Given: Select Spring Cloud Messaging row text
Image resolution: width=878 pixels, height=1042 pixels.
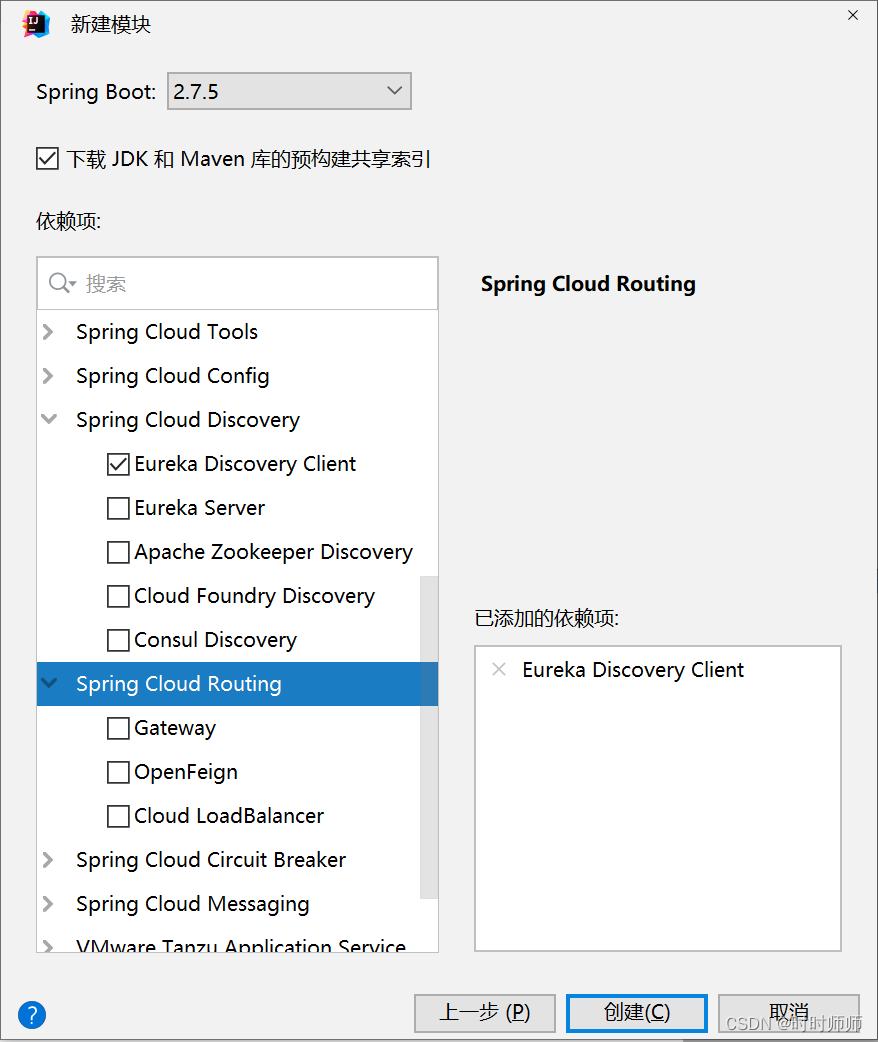Looking at the screenshot, I should click(193, 904).
